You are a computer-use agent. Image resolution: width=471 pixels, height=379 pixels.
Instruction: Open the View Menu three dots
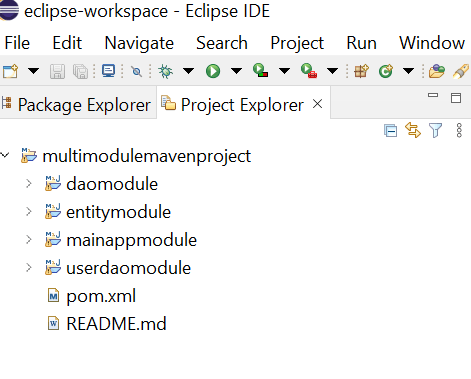point(459,130)
